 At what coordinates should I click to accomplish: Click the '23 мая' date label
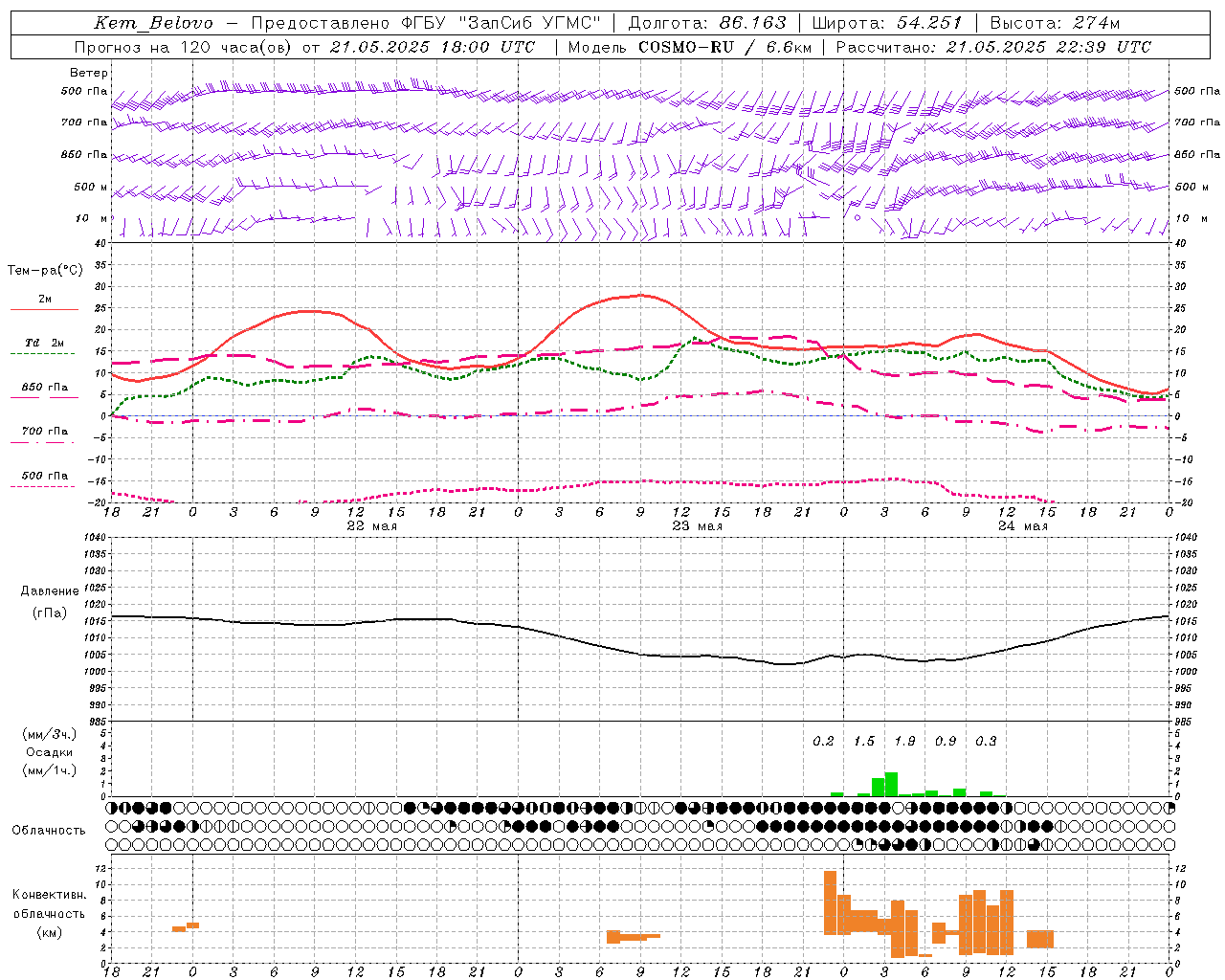pos(698,526)
